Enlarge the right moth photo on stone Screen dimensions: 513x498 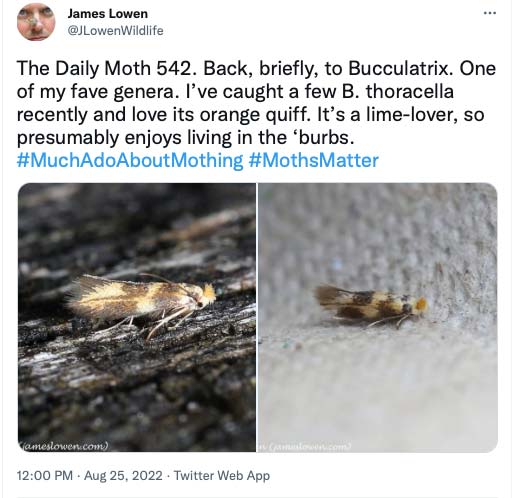tap(378, 317)
